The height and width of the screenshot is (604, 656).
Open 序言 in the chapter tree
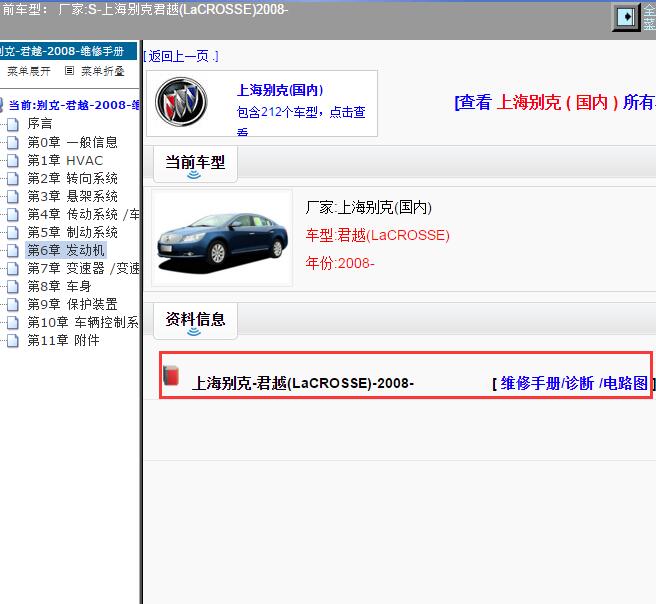coord(40,124)
